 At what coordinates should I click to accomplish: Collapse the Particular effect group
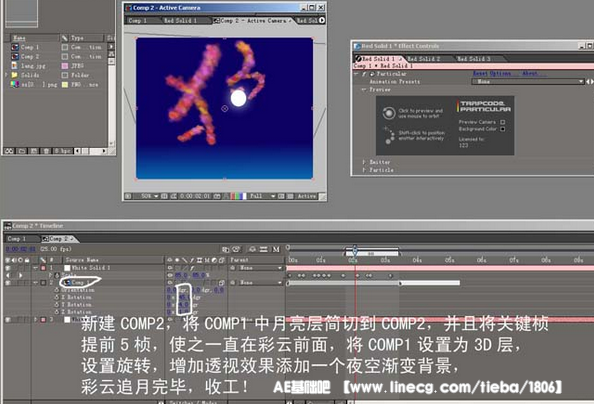[x=356, y=74]
